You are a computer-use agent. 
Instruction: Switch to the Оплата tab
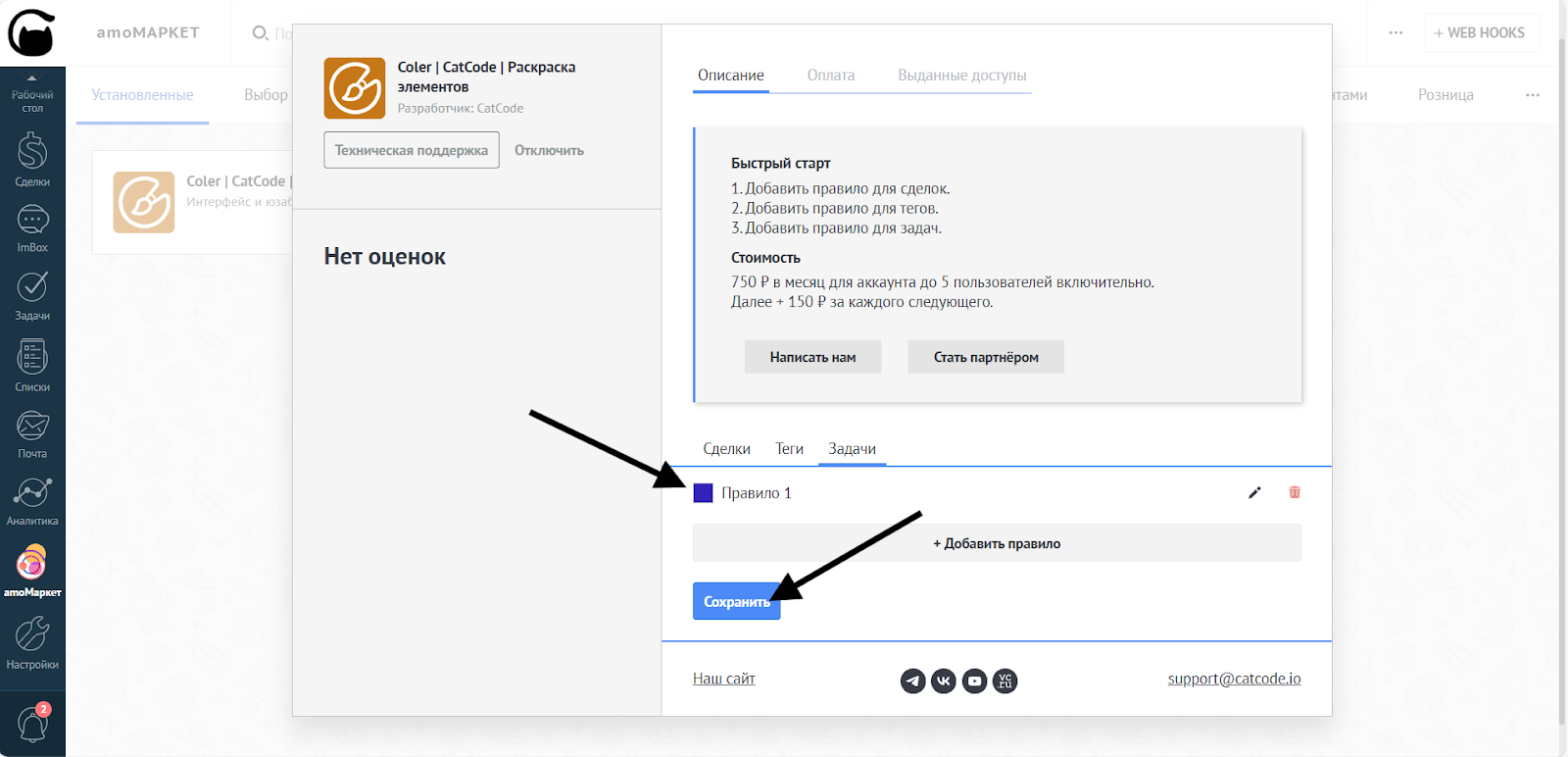coord(830,76)
